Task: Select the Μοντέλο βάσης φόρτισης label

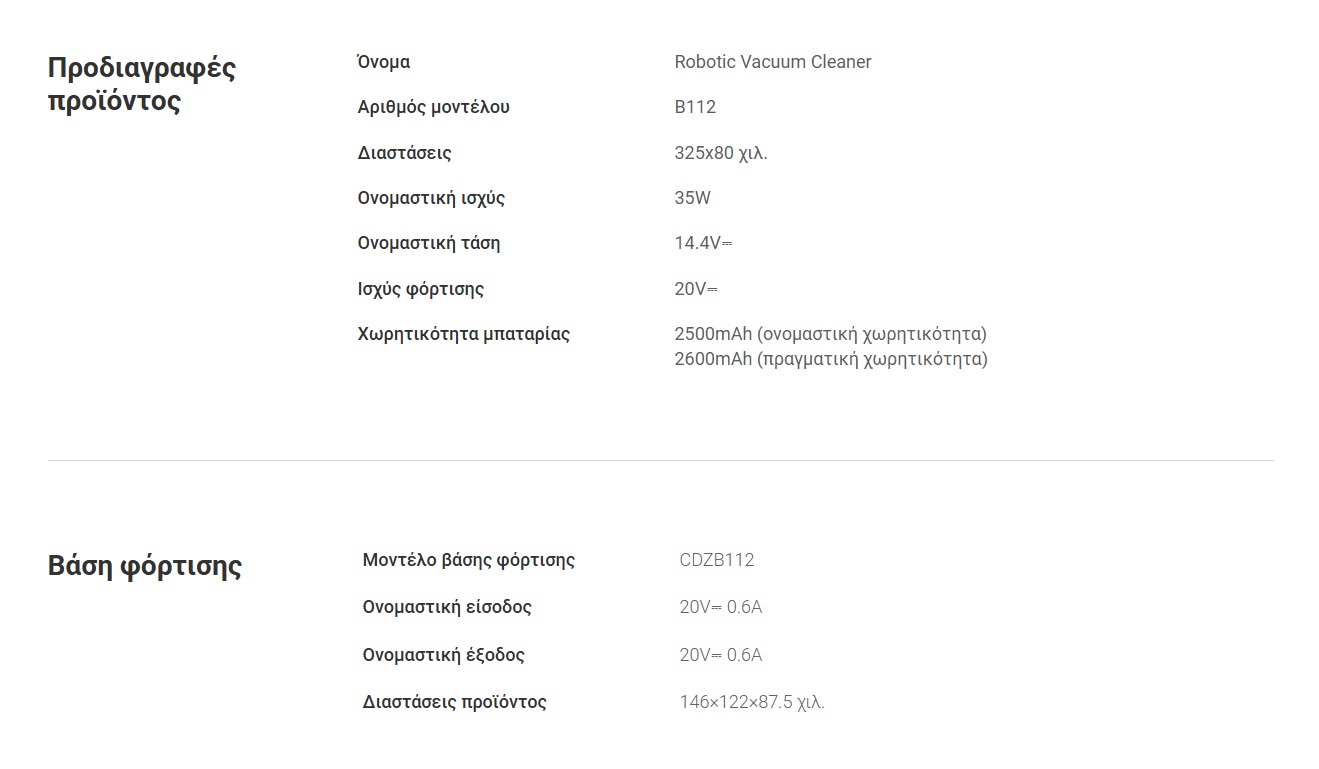Action: [x=469, y=560]
